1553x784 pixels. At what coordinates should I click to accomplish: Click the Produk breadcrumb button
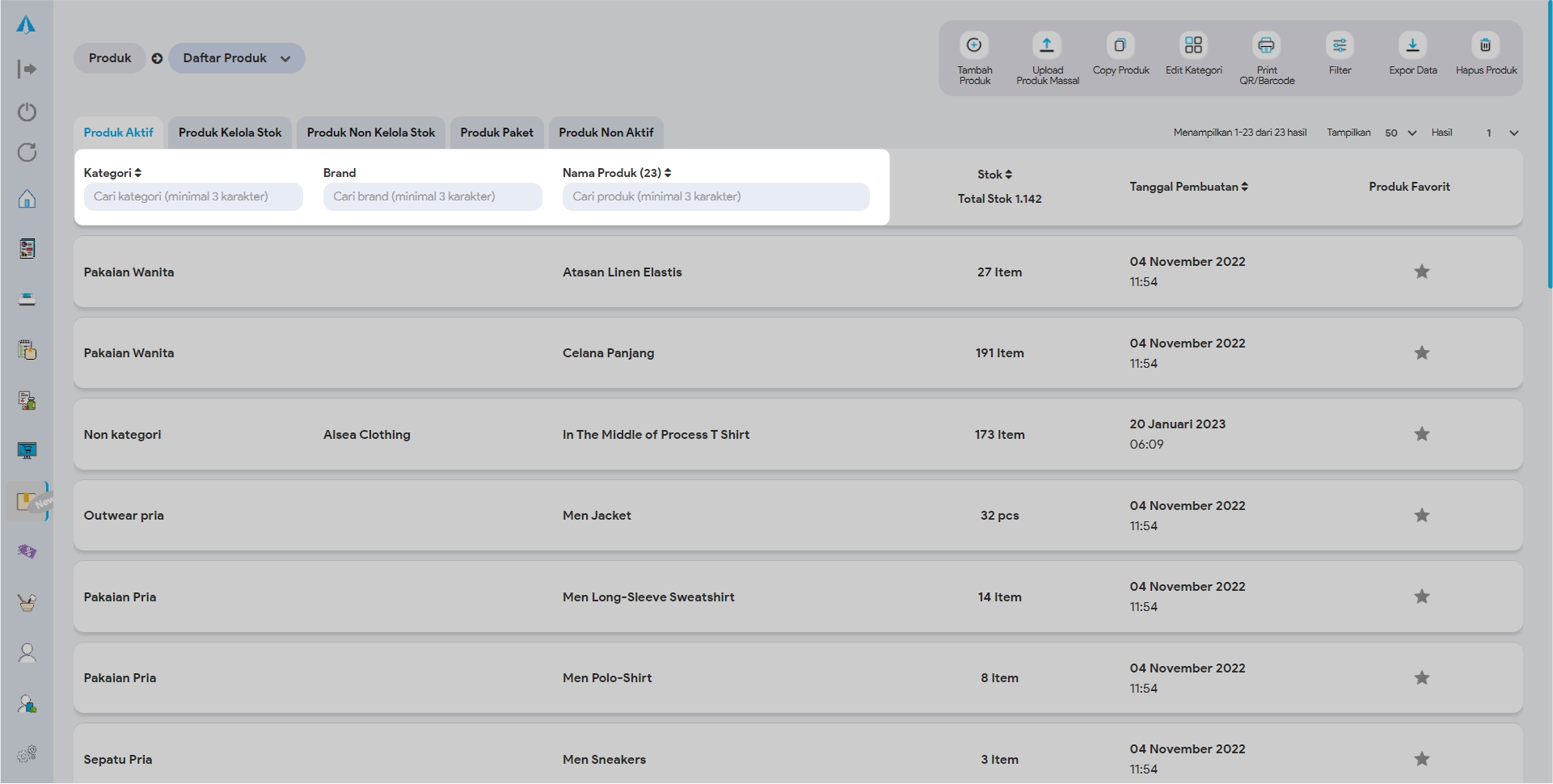click(110, 58)
